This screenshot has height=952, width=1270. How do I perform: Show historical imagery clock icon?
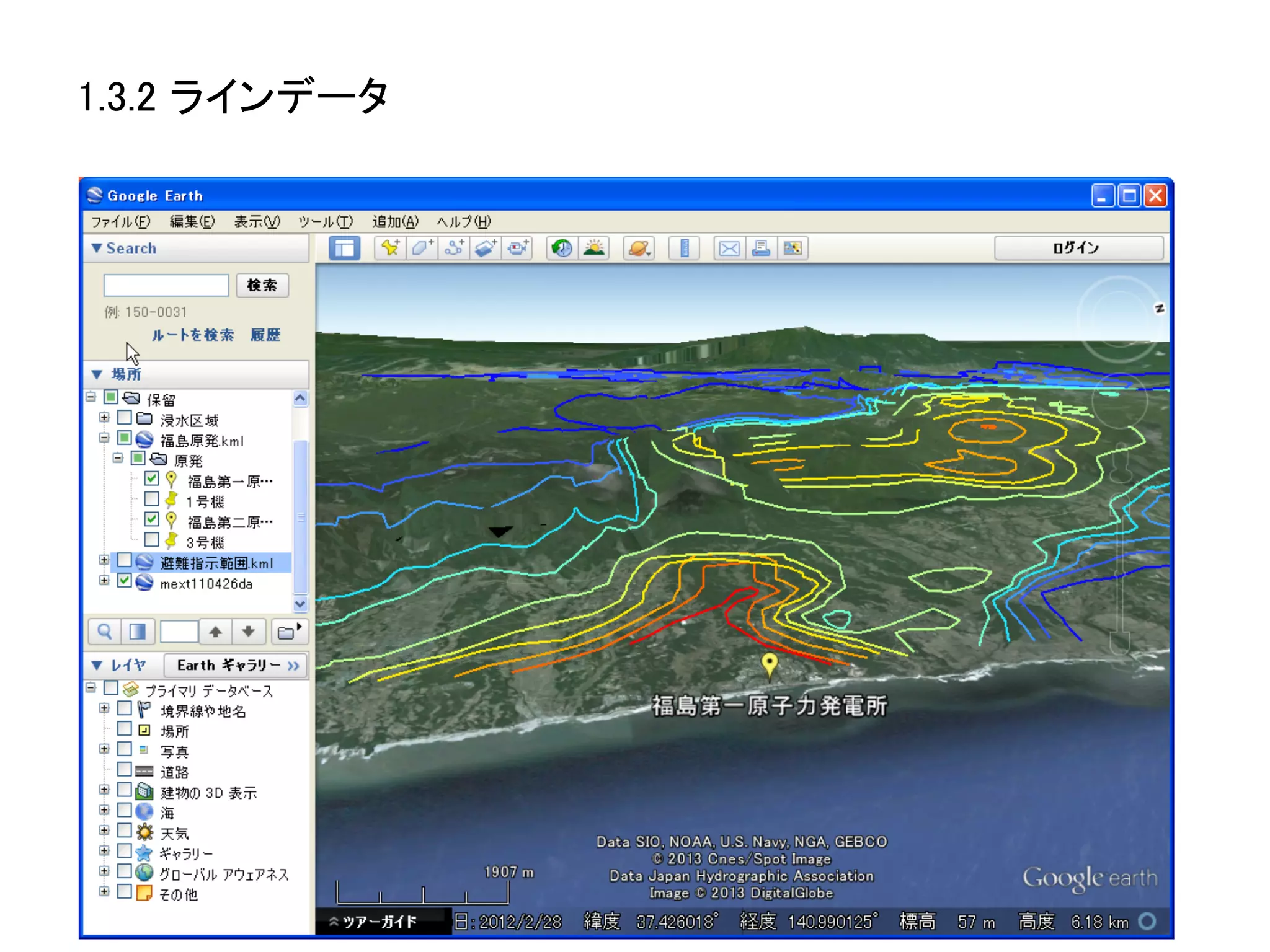[562, 249]
